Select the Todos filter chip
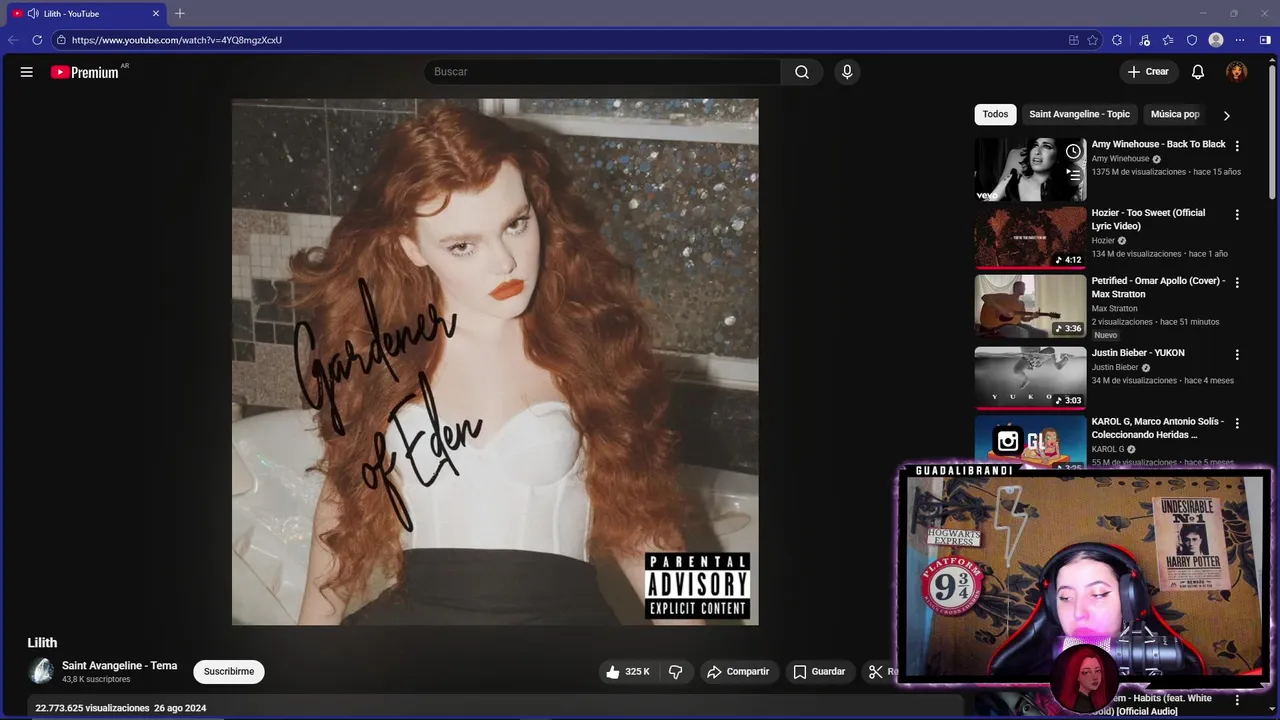 click(x=995, y=114)
